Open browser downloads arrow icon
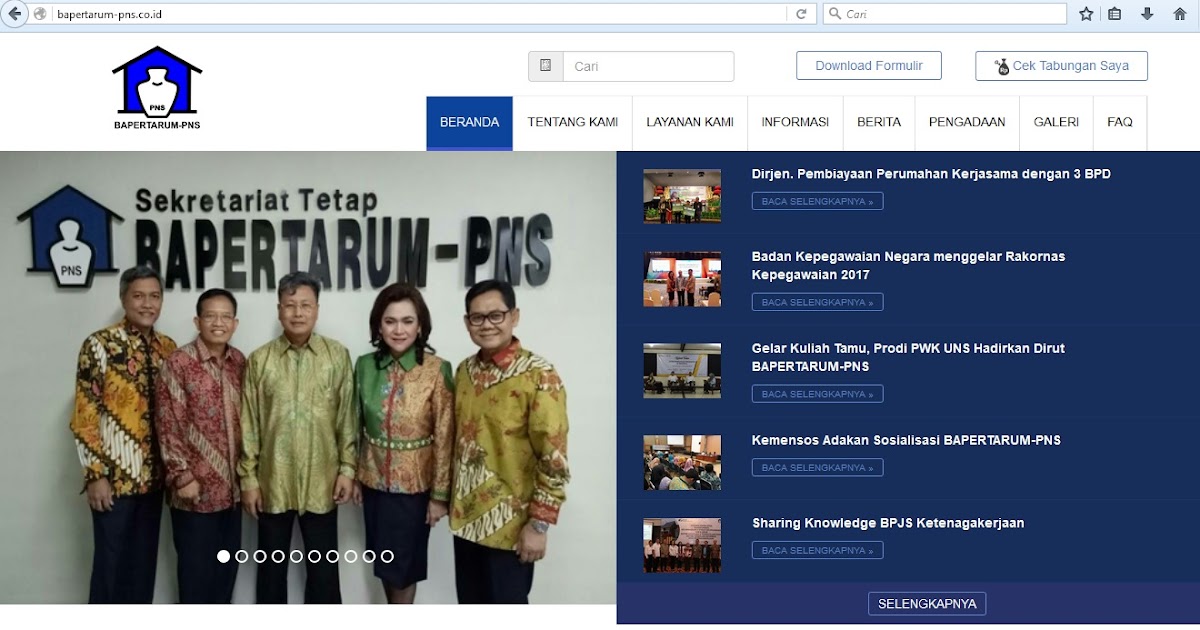 [1147, 14]
